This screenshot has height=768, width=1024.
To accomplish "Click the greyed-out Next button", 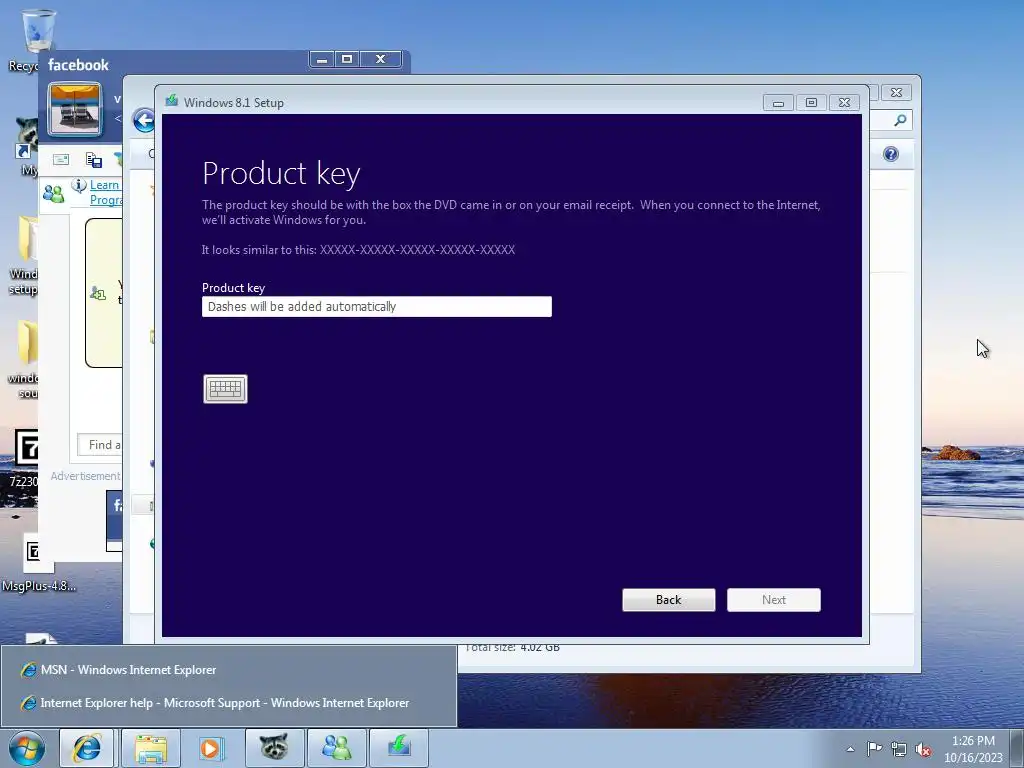I will point(774,600).
